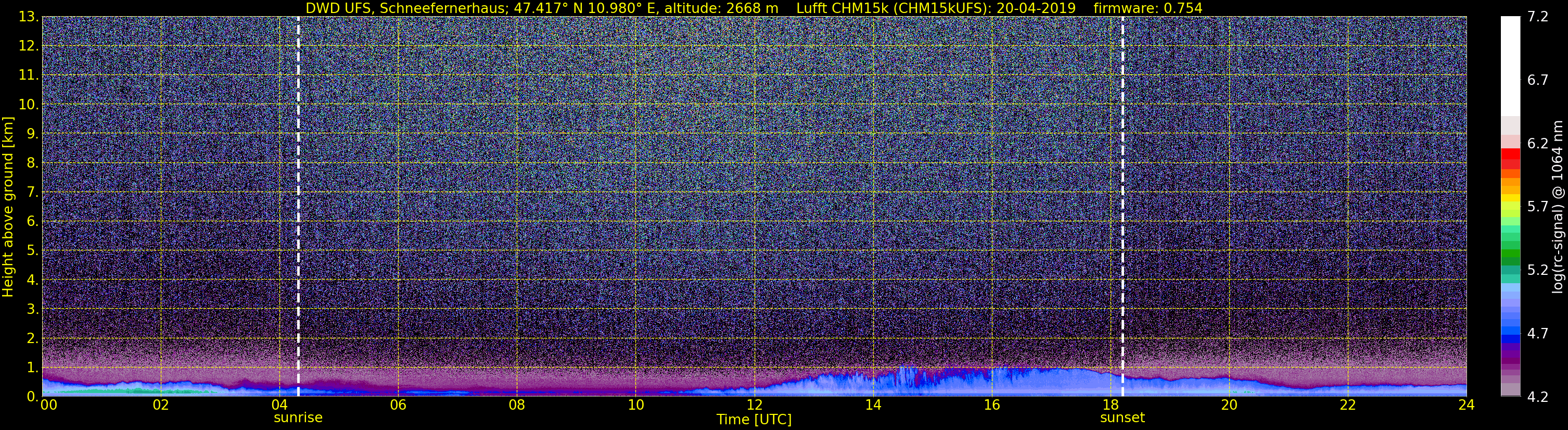The width and height of the screenshot is (1568, 430).
Task: Click the '06' time tick label
Action: click(x=398, y=405)
